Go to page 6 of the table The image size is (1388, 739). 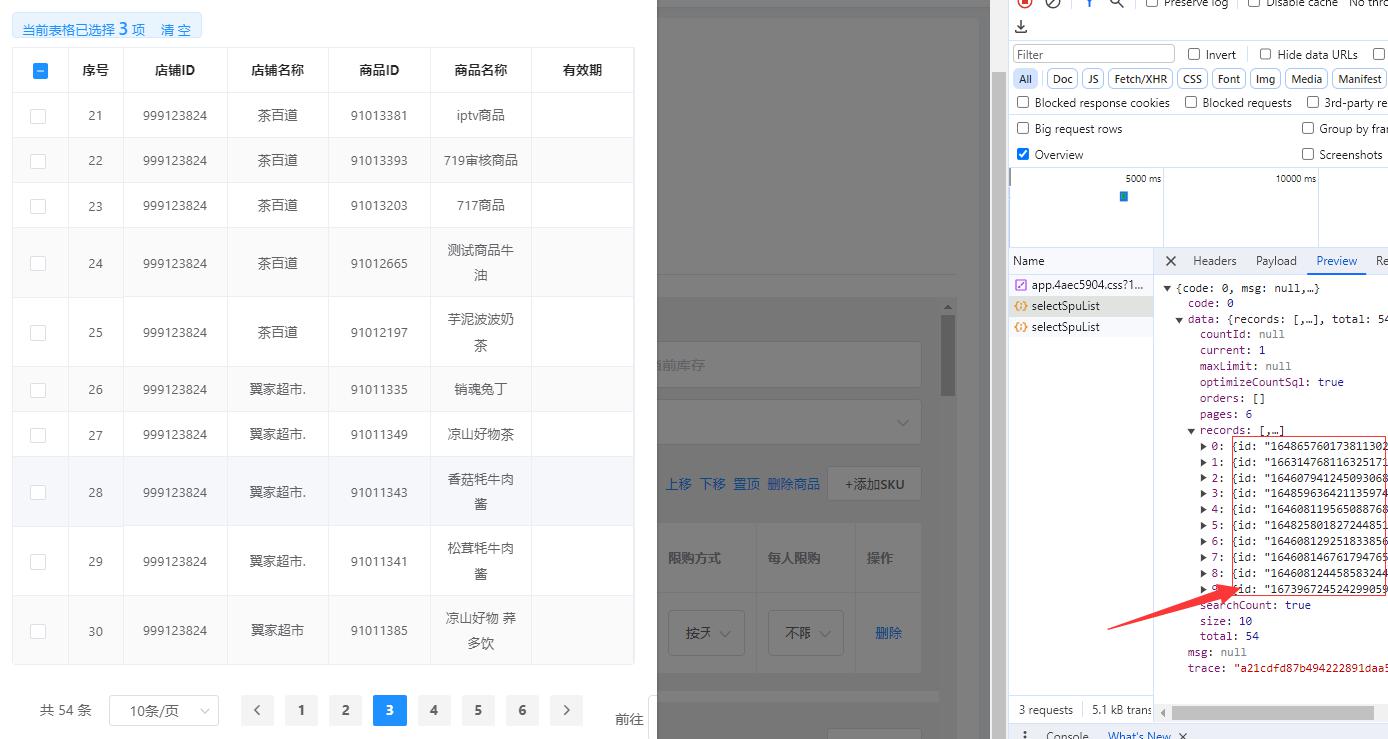point(522,710)
